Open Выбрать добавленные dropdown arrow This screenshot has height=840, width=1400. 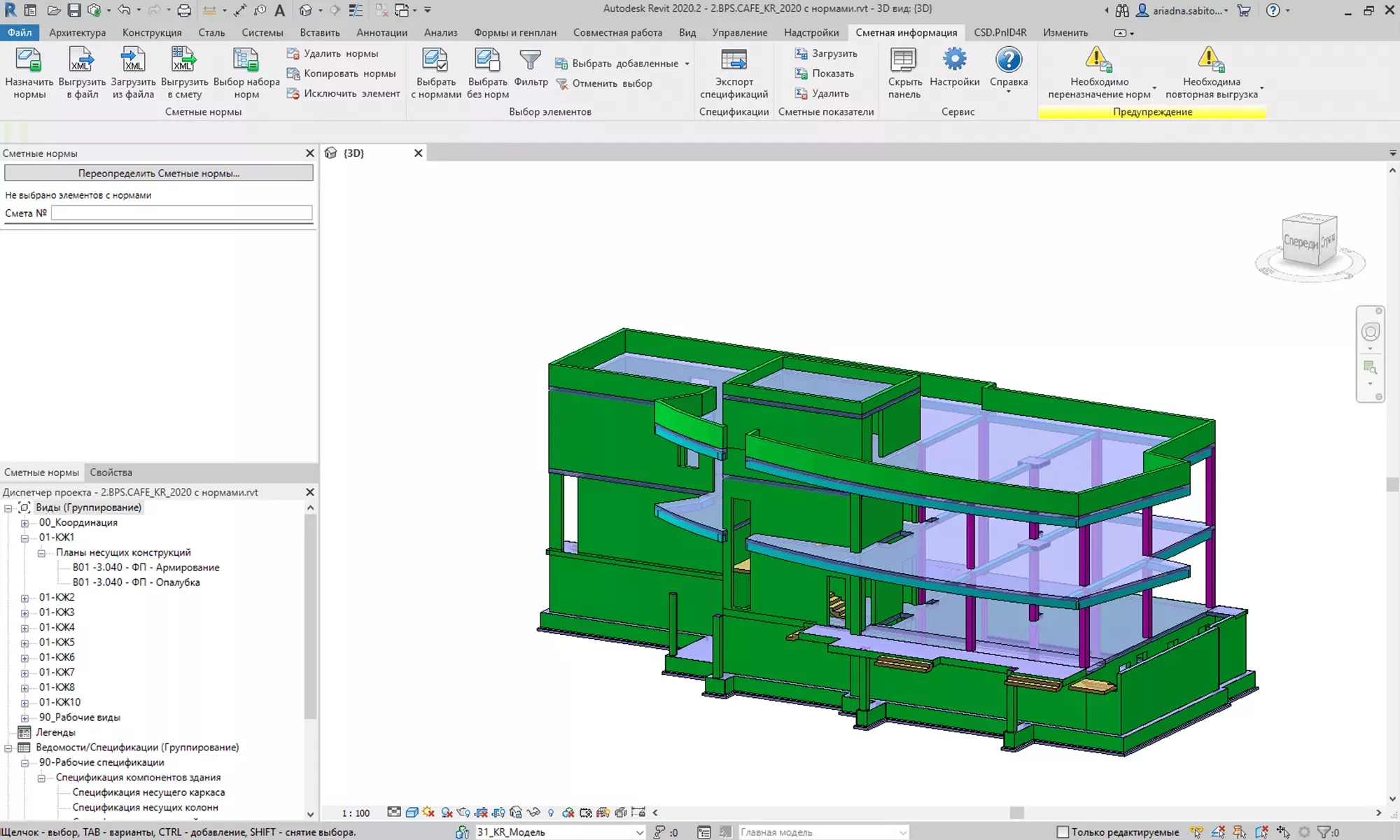[x=687, y=64]
